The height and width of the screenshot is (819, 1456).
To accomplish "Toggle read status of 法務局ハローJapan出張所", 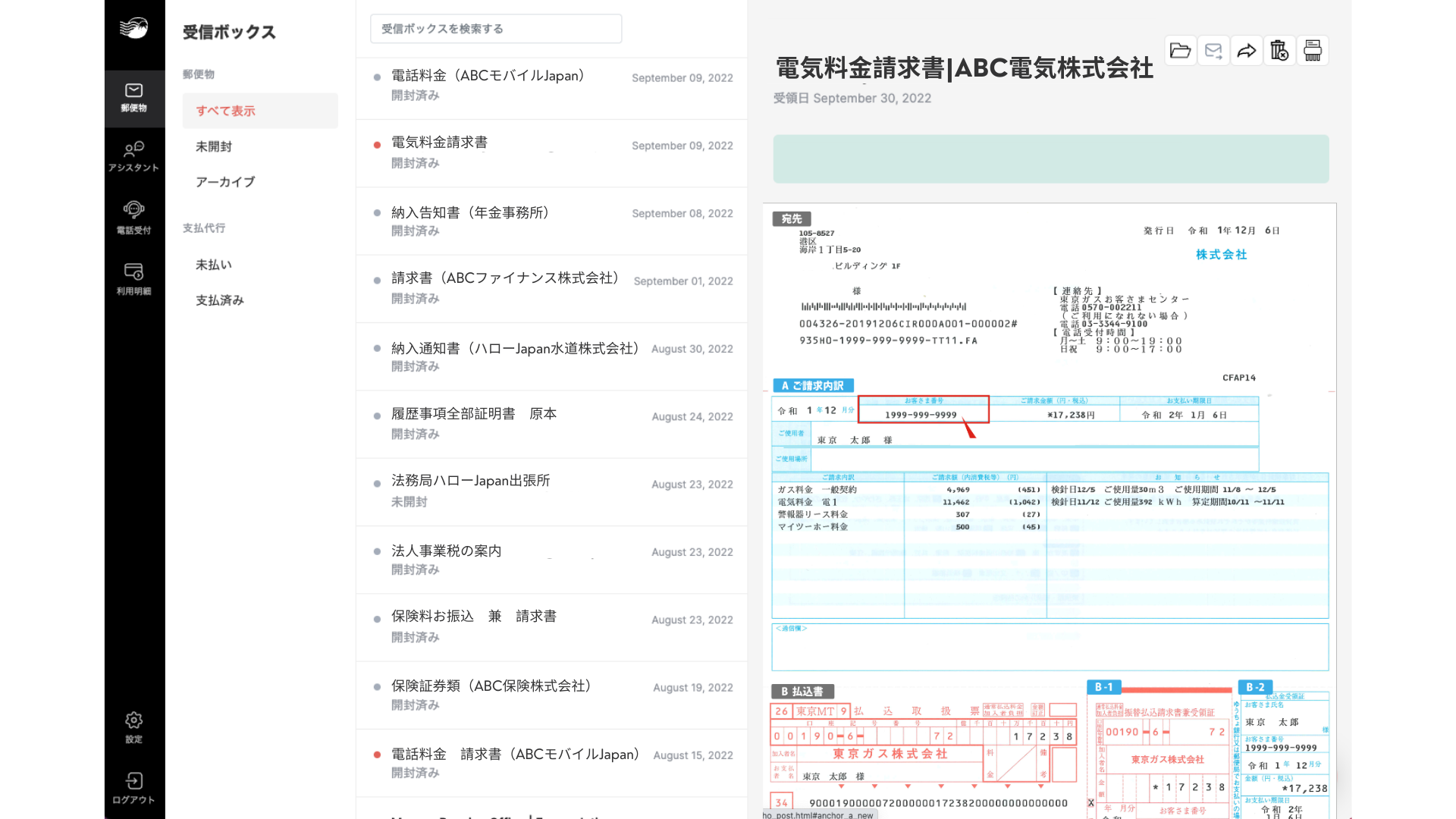I will click(377, 483).
